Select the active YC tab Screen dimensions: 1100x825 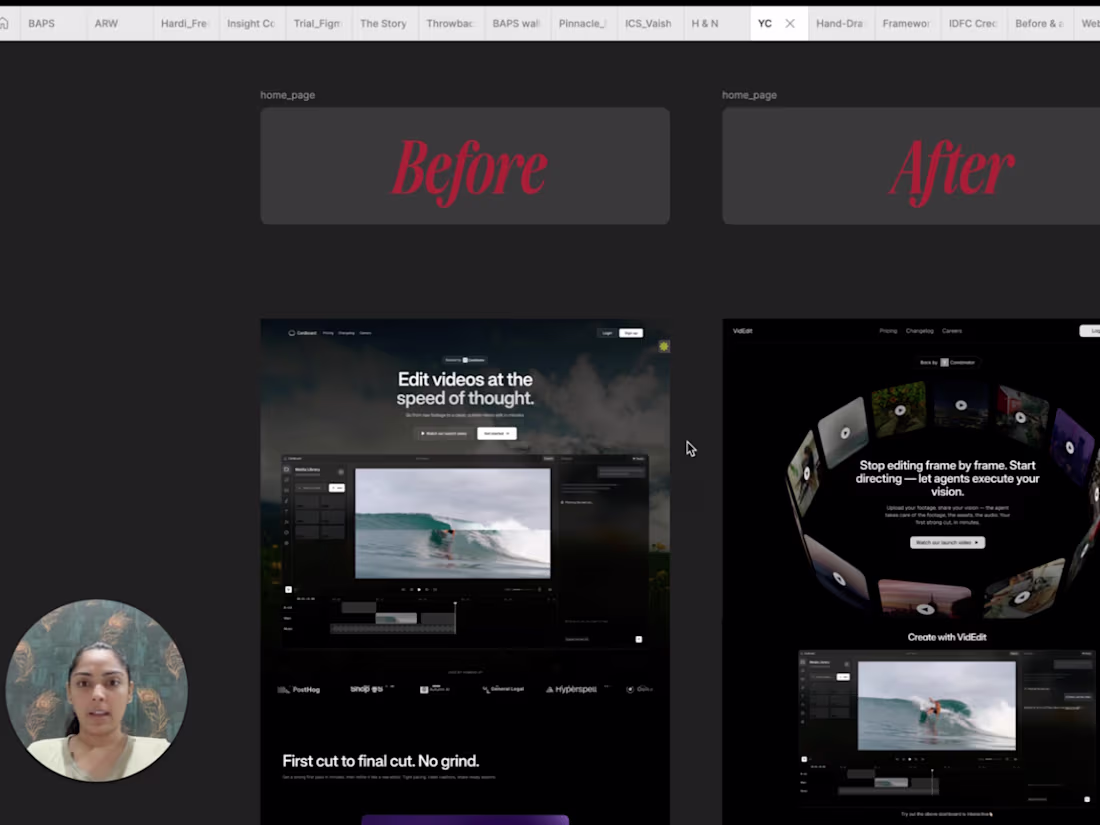(765, 23)
